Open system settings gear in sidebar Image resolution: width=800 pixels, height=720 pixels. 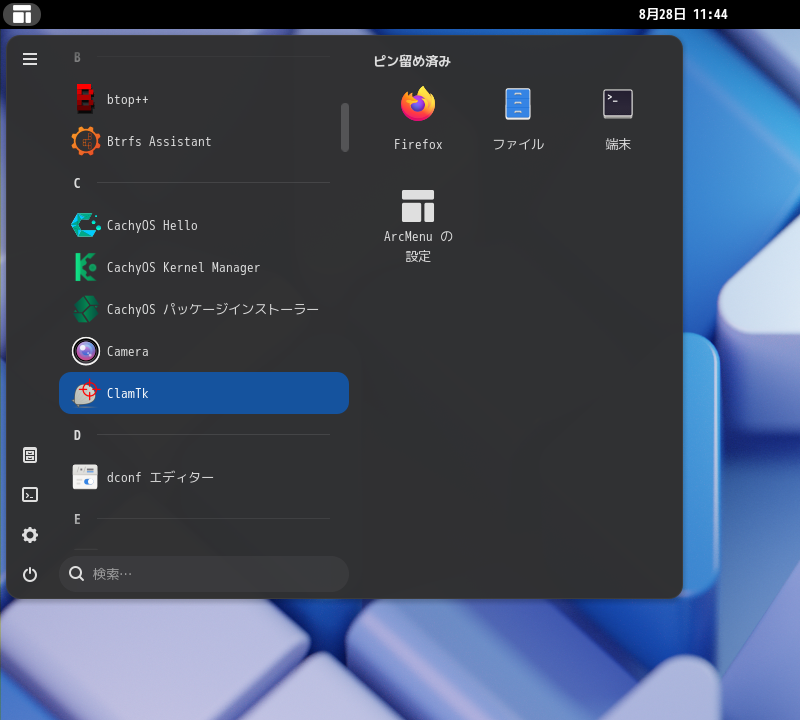pos(30,535)
